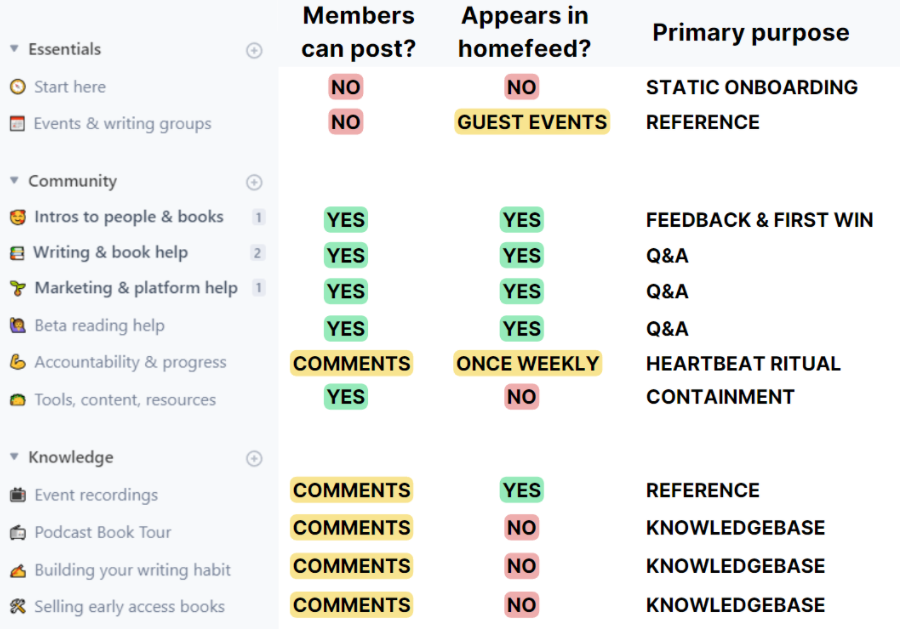The width and height of the screenshot is (903, 630).
Task: Collapse the Community section arrow
Action: pyautogui.click(x=14, y=181)
